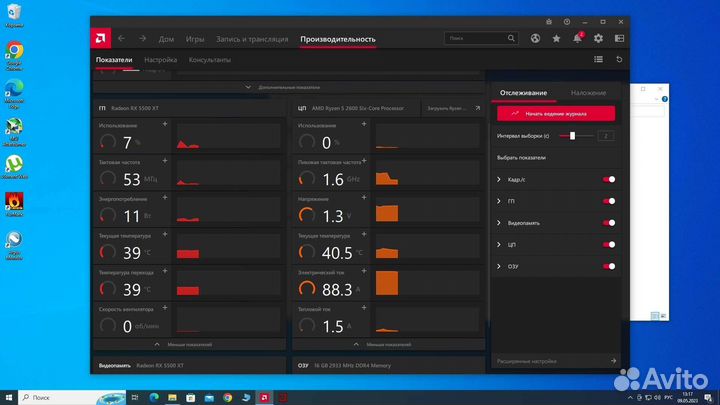Open Windows Start menu
720x405 pixels.
[x=9, y=398]
